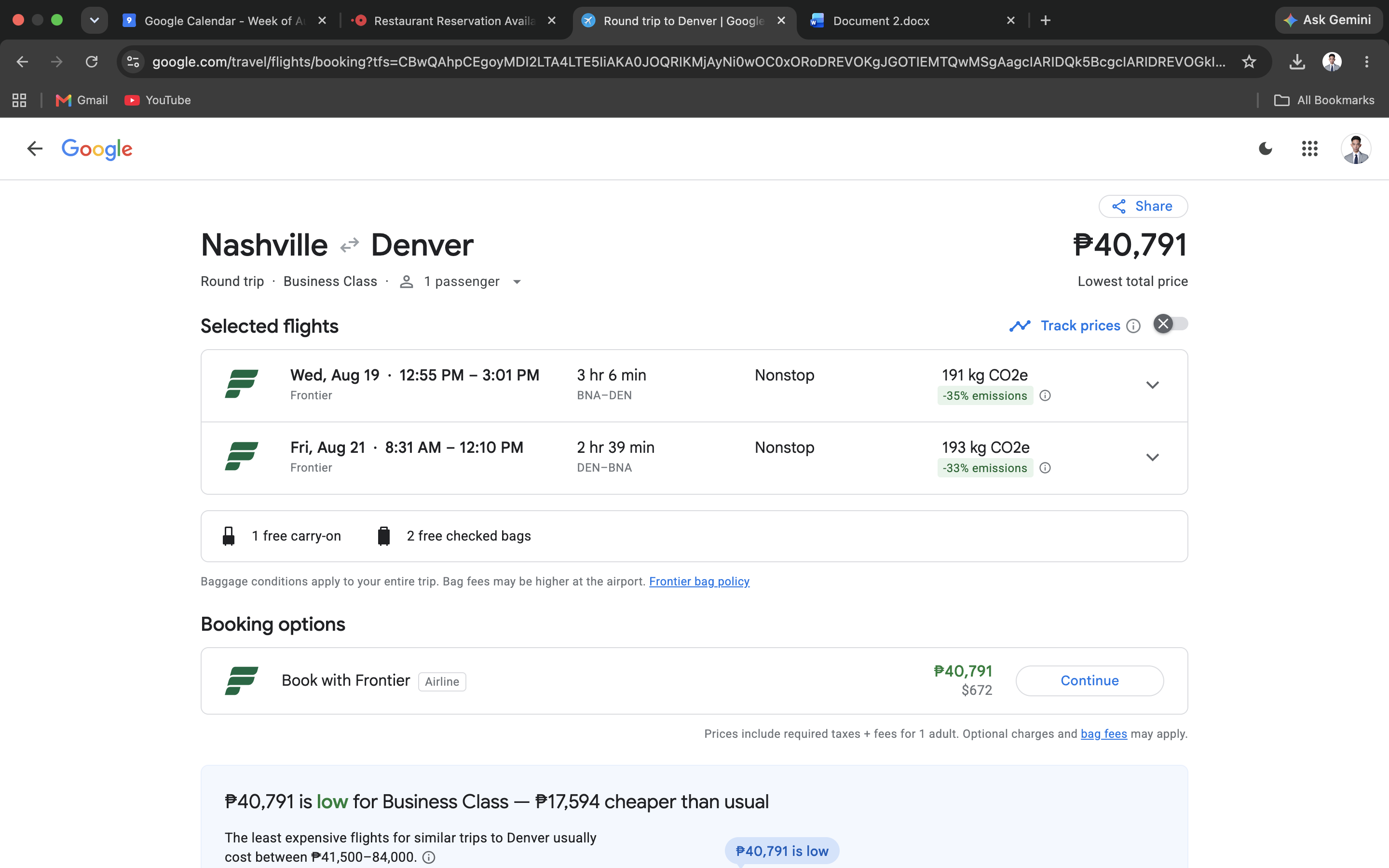Enable the Track prices switch

tap(1171, 325)
